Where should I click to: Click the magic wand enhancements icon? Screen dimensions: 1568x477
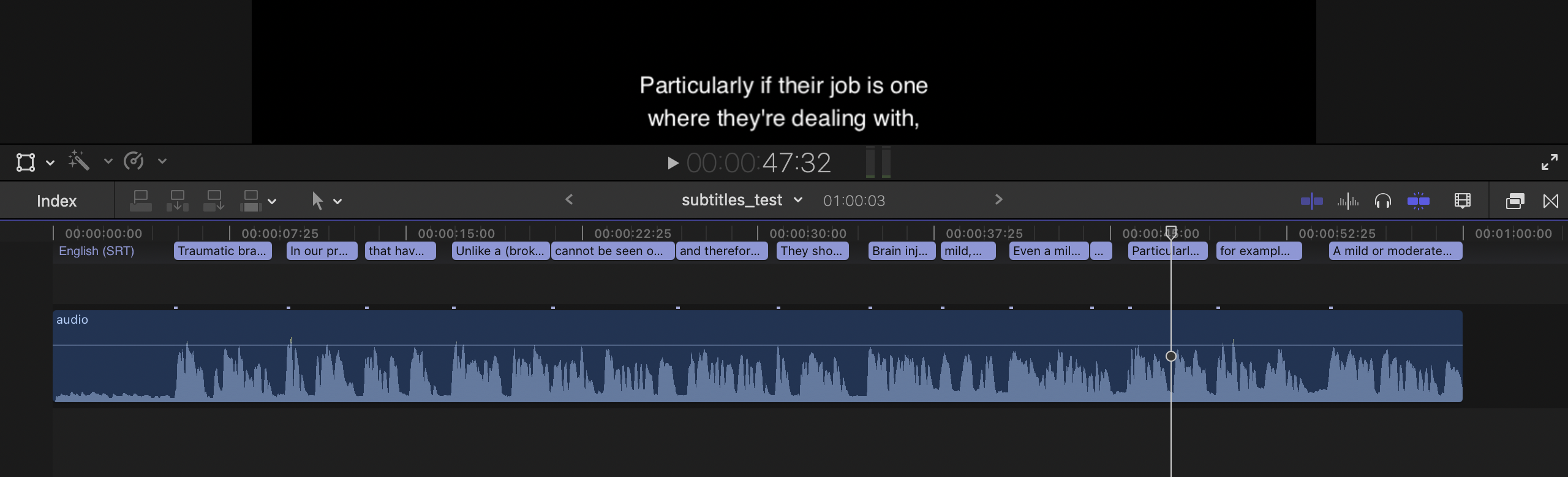[79, 161]
